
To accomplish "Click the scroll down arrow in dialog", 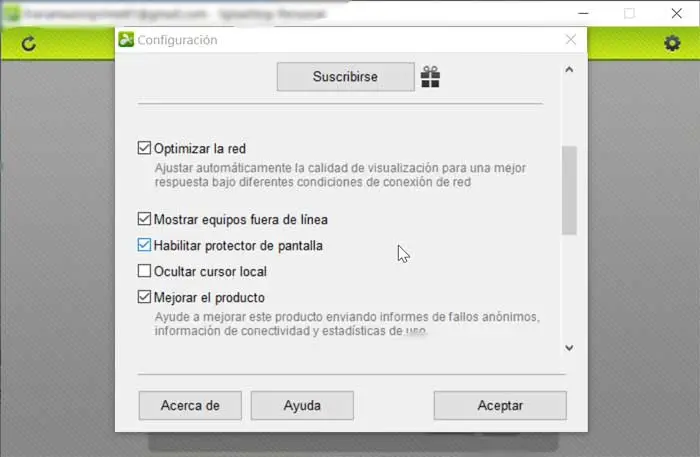I will [569, 348].
